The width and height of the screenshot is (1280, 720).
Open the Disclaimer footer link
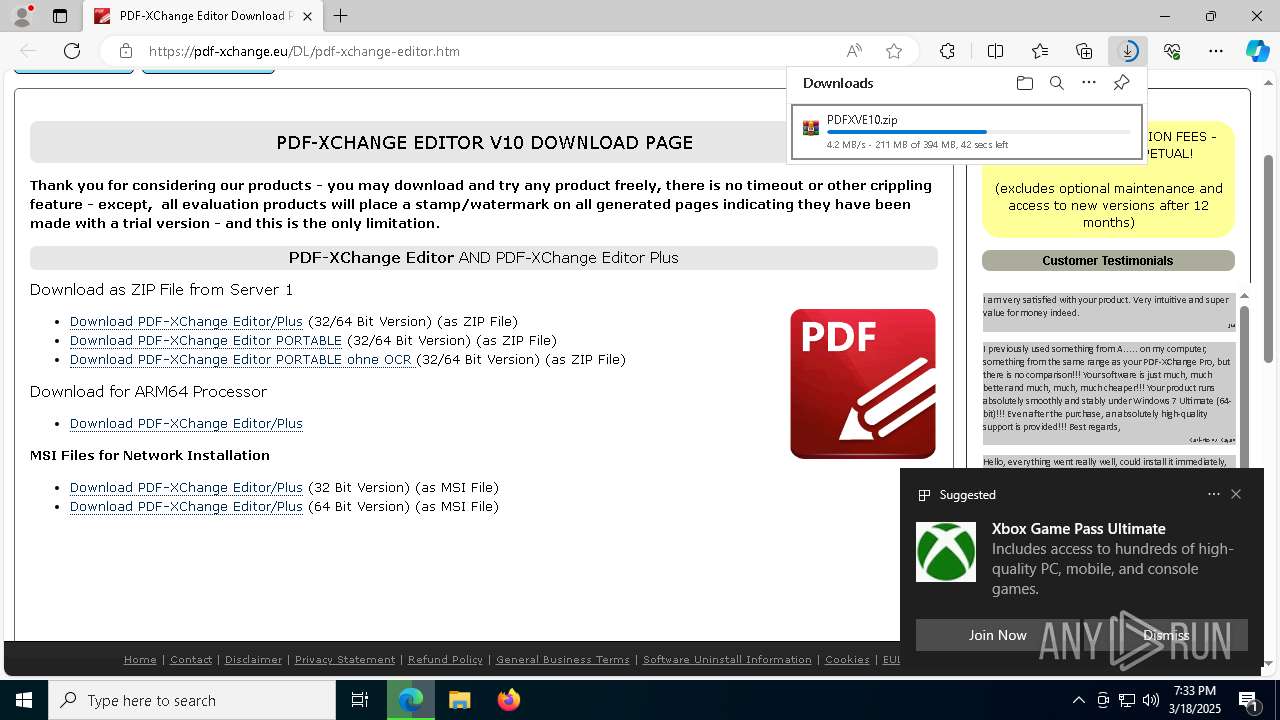click(253, 659)
